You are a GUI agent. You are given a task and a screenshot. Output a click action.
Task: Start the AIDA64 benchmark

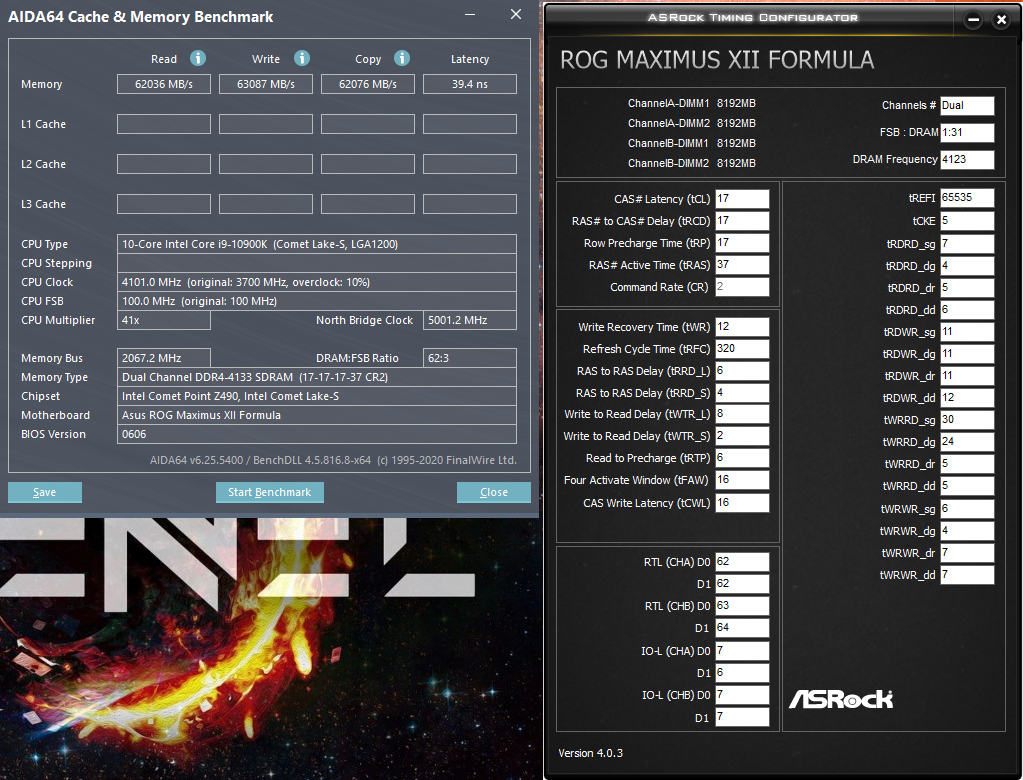(x=269, y=492)
